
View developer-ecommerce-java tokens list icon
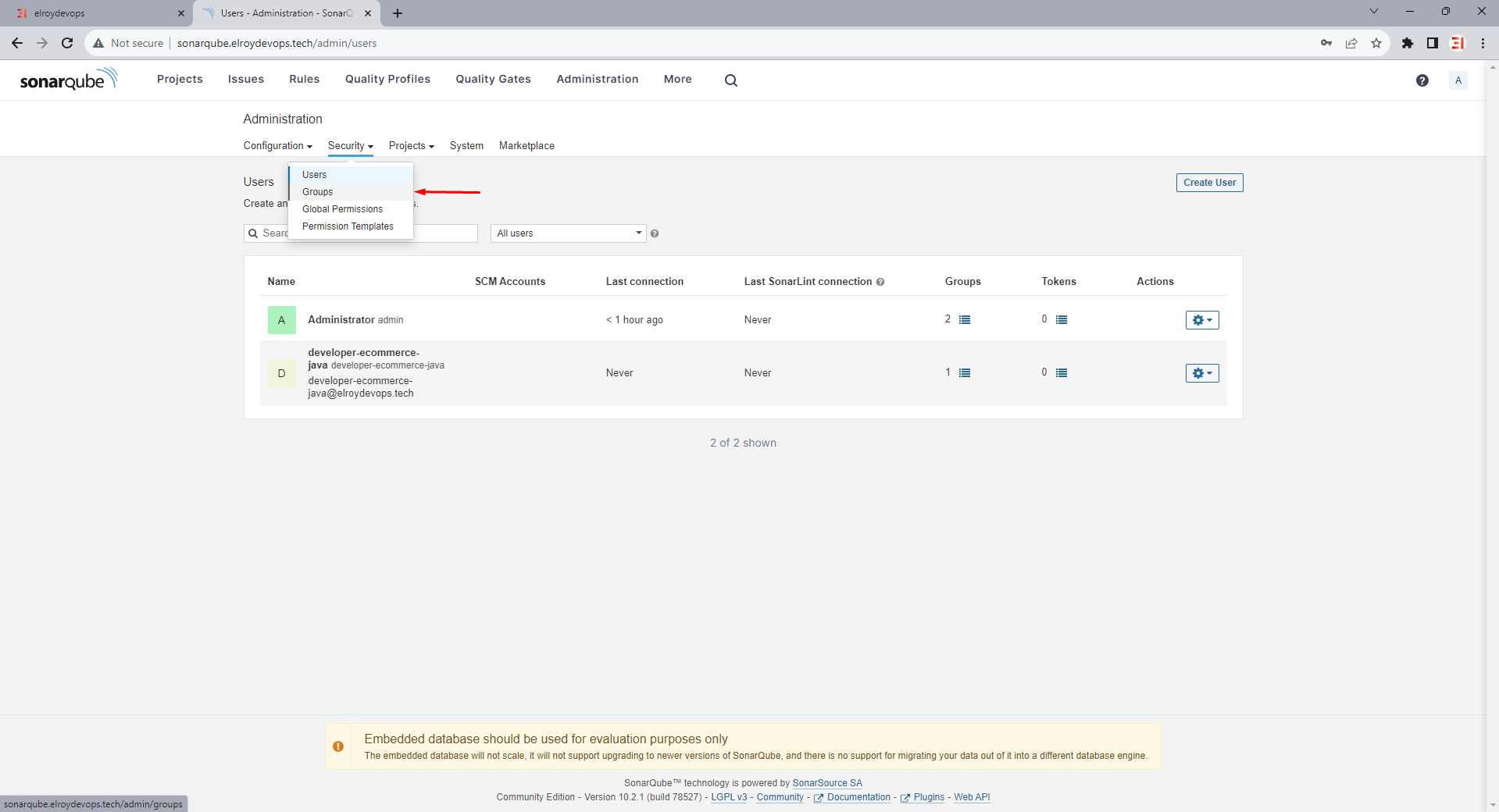coord(1062,372)
